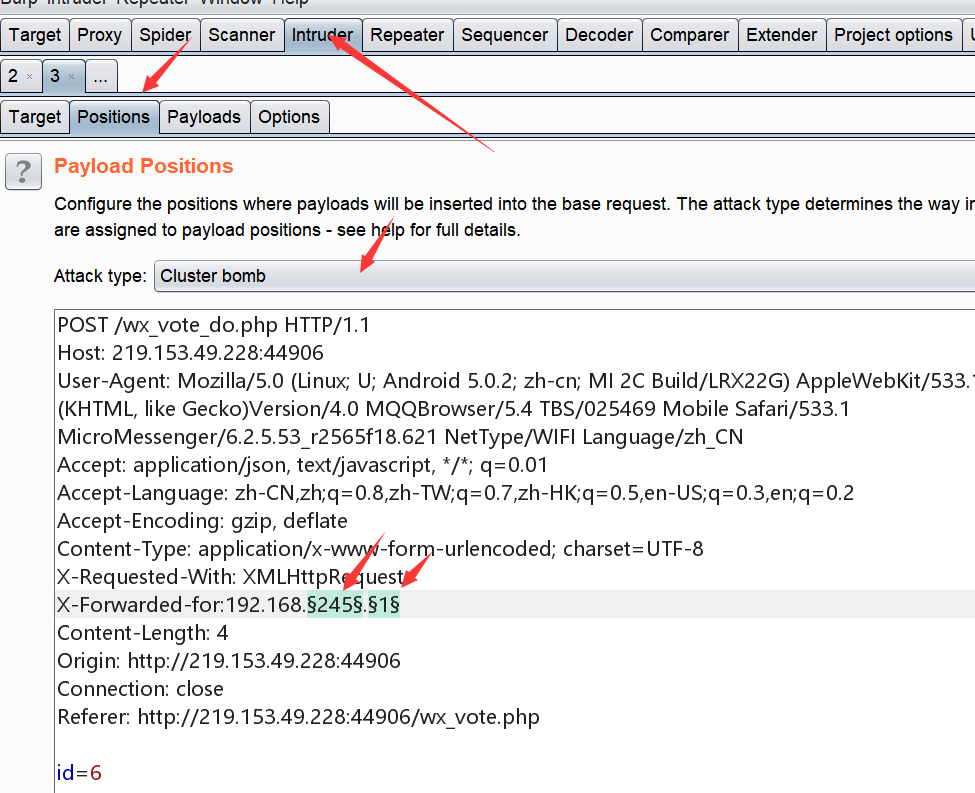Click the Host header line
The width and height of the screenshot is (975, 793).
click(x=190, y=353)
